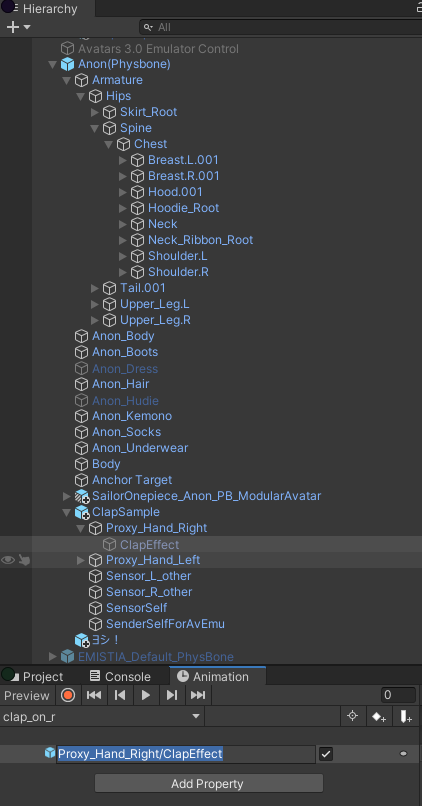Image resolution: width=422 pixels, height=806 pixels.
Task: Toggle the ClapEffect property checkbox
Action: (326, 754)
